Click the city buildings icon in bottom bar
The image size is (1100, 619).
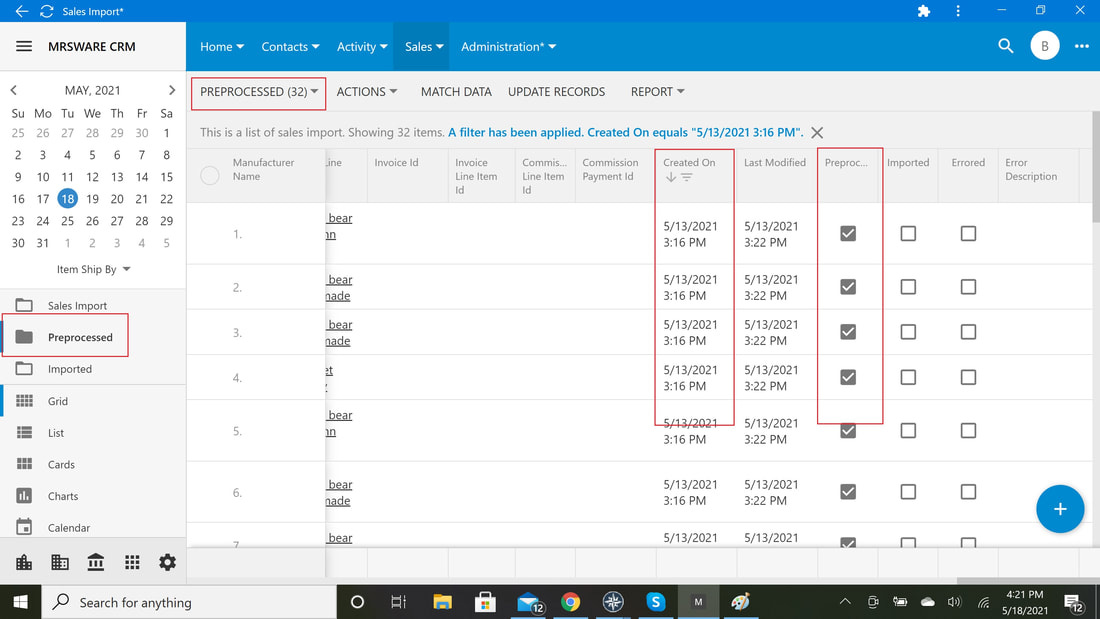pos(24,562)
